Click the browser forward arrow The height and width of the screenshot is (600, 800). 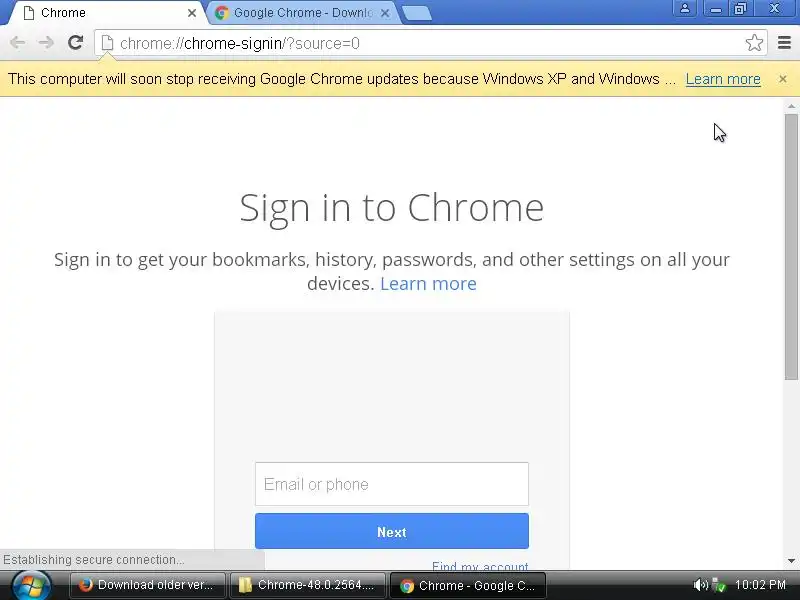46,43
